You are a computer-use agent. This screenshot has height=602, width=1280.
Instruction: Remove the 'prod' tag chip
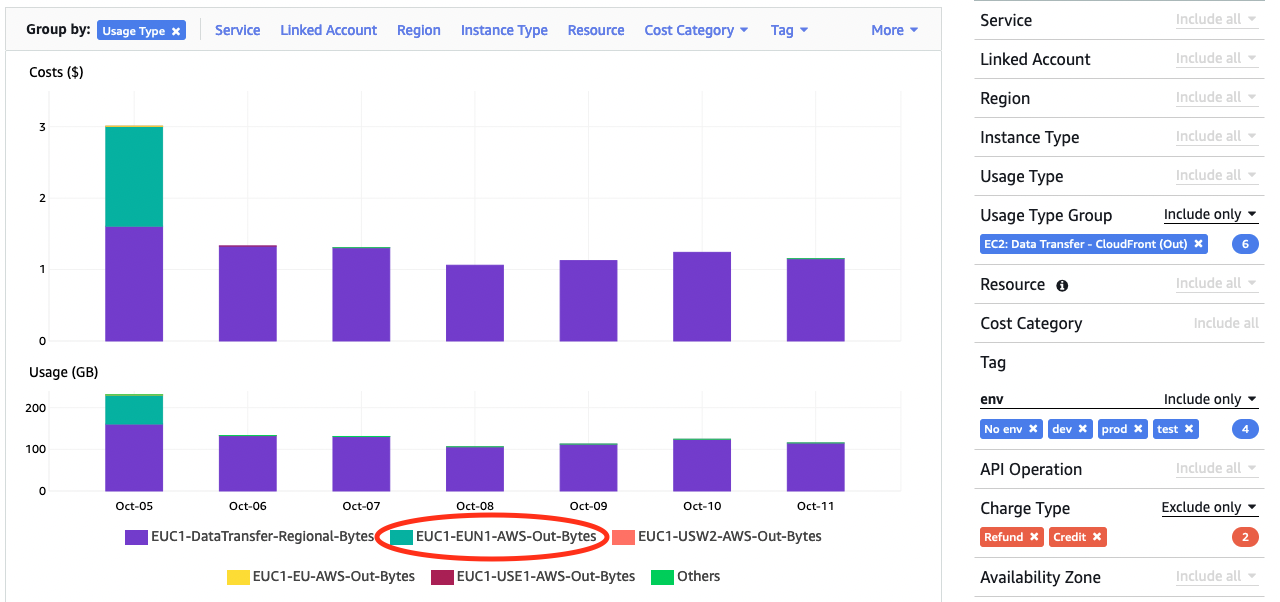click(1138, 429)
